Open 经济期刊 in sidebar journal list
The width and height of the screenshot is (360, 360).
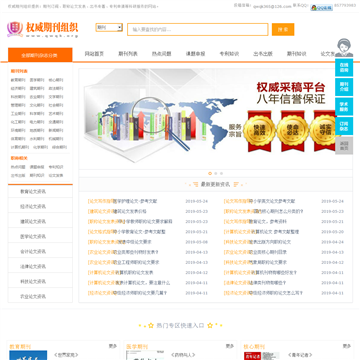pos(18,88)
